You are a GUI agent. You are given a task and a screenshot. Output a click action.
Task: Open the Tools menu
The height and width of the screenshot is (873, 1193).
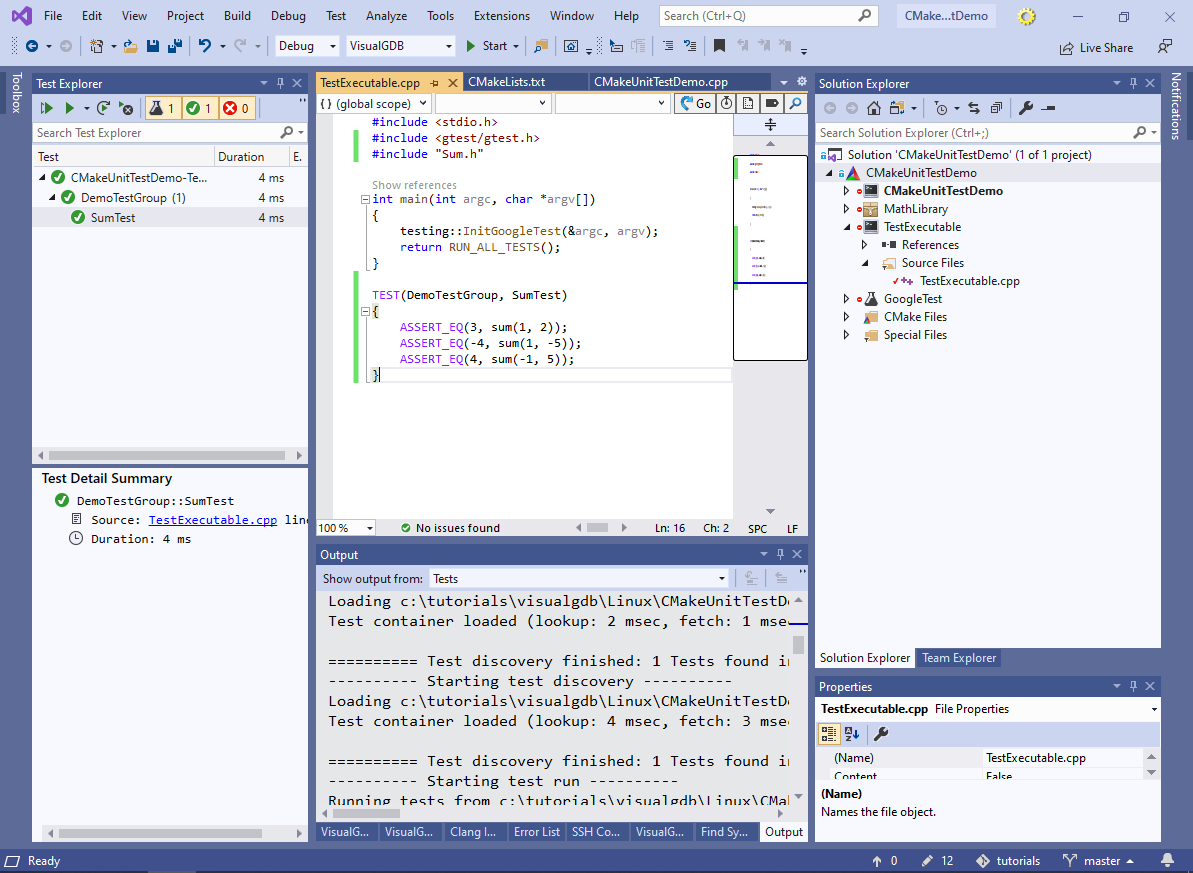point(440,16)
